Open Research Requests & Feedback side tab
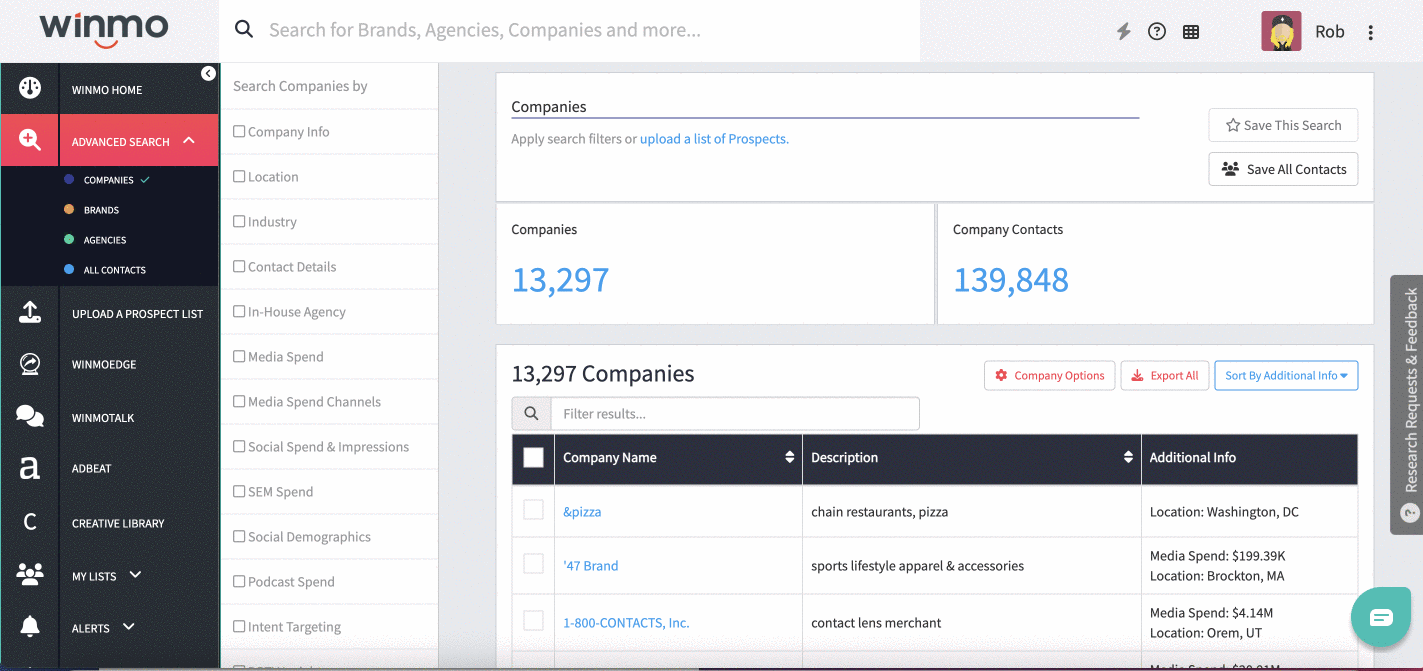The width and height of the screenshot is (1423, 671). tap(1407, 404)
